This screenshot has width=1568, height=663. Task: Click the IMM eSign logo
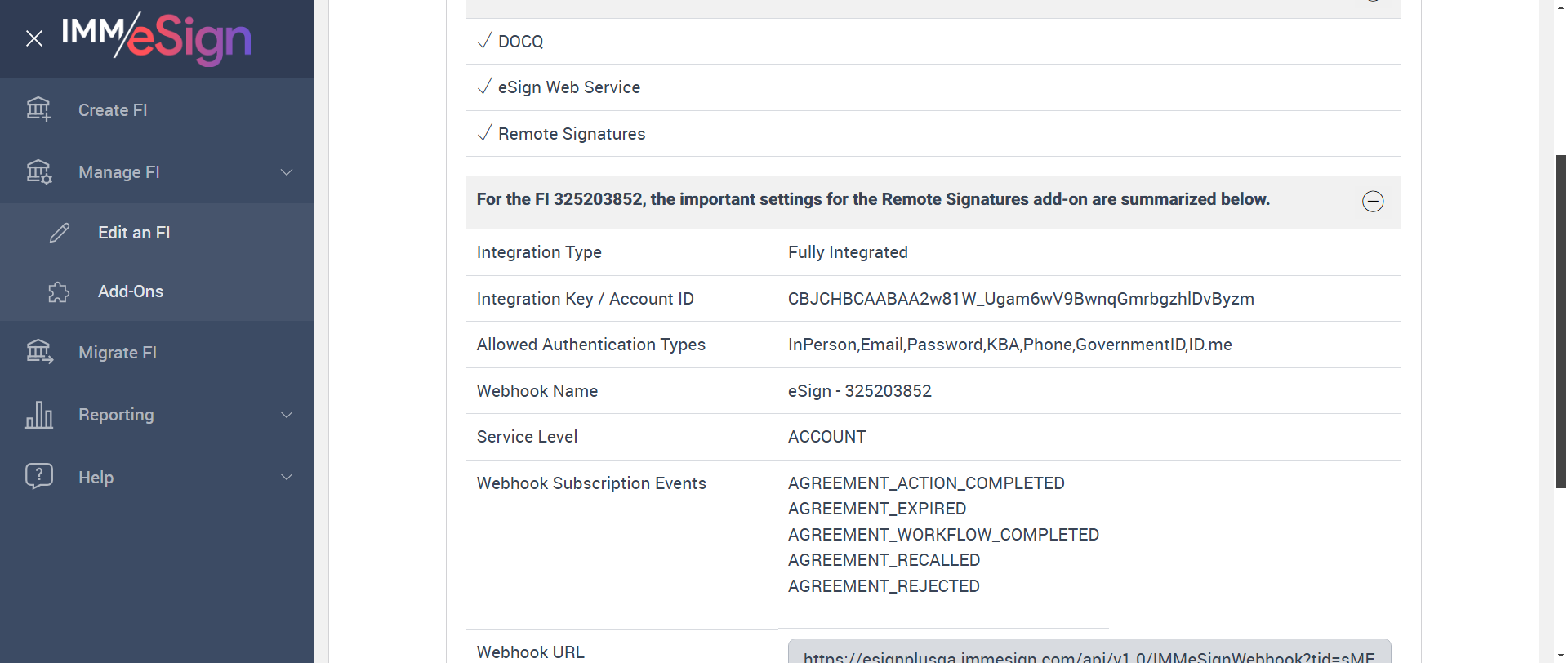(157, 38)
